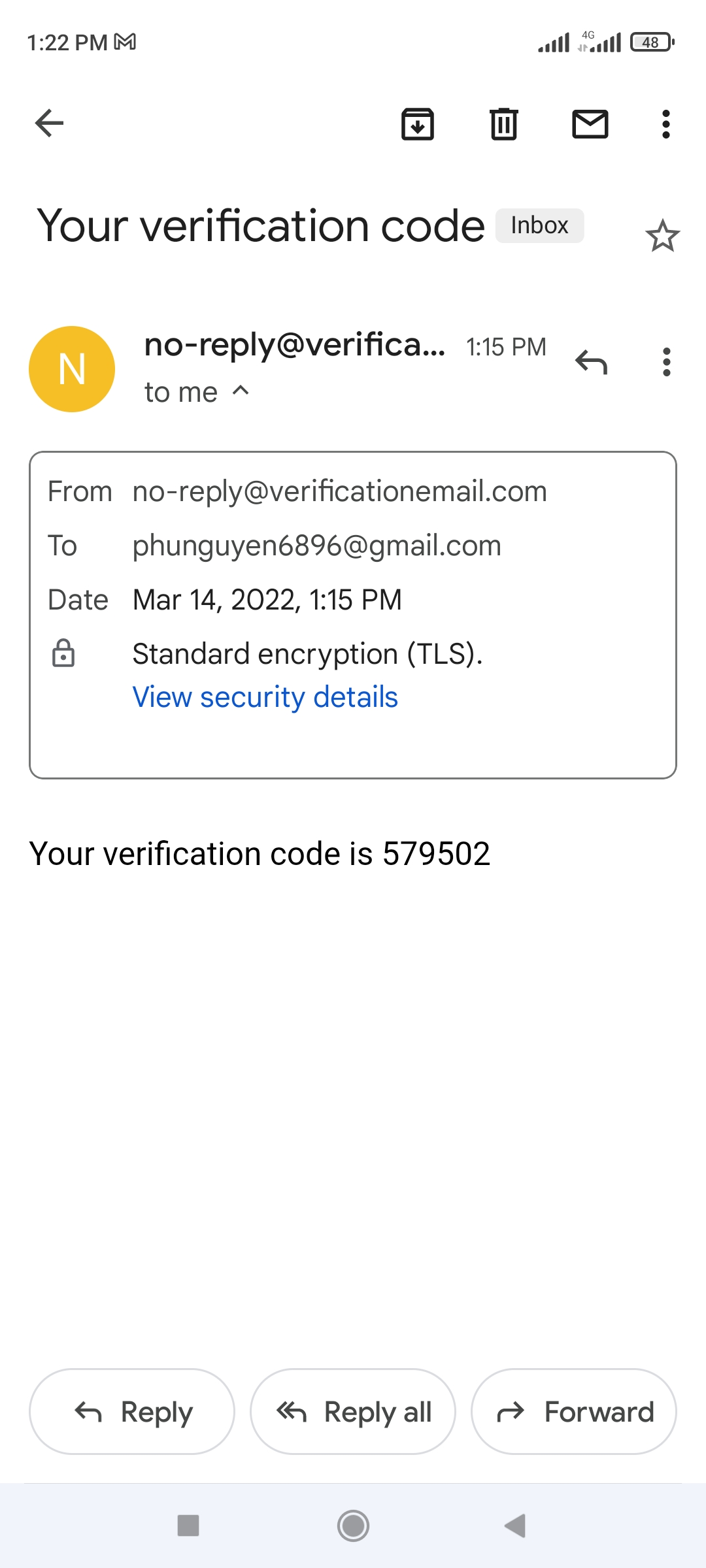
Task: Open the top toolbar three-dot overflow menu
Action: click(666, 123)
